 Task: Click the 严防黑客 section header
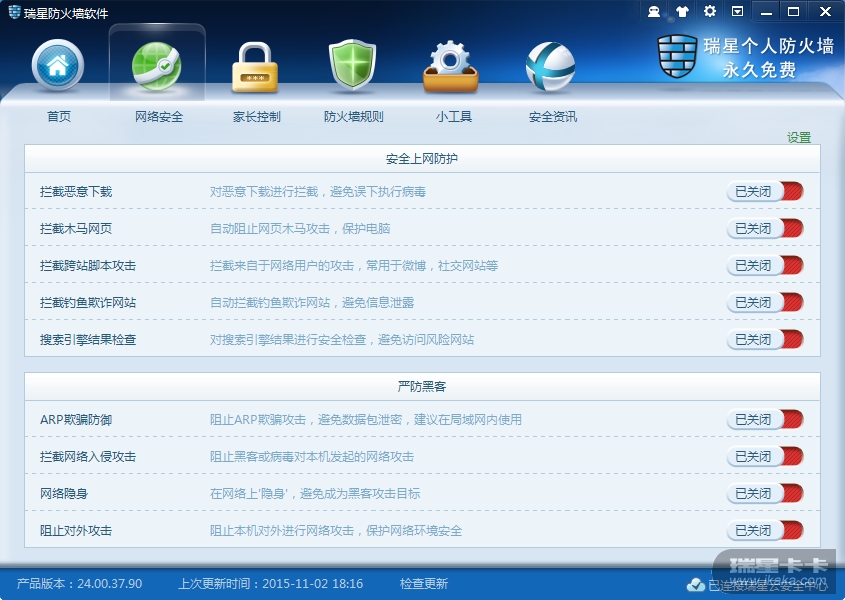(x=422, y=387)
